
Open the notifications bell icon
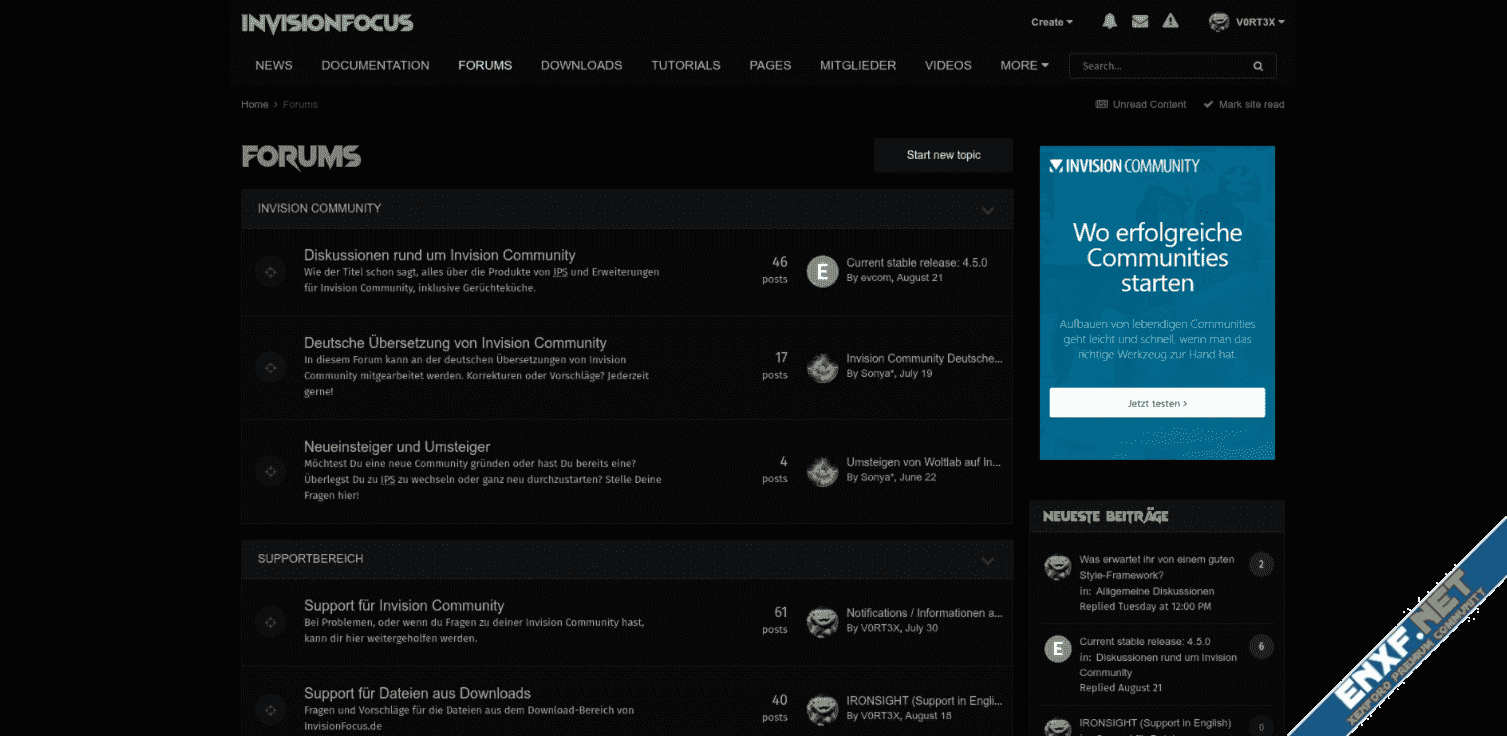[x=1109, y=22]
